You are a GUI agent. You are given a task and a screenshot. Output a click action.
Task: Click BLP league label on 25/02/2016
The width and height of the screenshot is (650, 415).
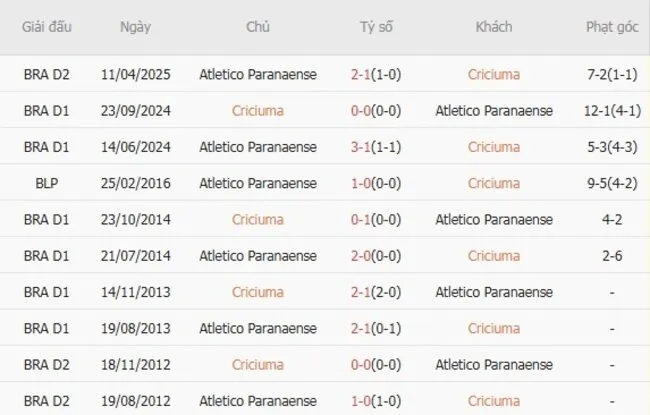(x=44, y=183)
